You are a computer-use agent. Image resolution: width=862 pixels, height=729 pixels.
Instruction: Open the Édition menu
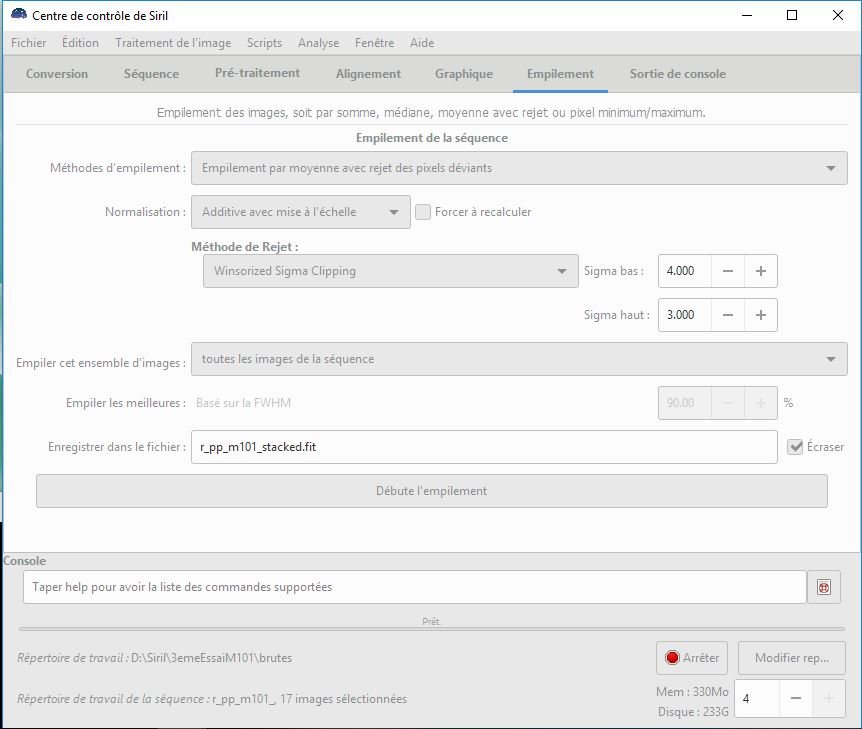click(x=80, y=43)
